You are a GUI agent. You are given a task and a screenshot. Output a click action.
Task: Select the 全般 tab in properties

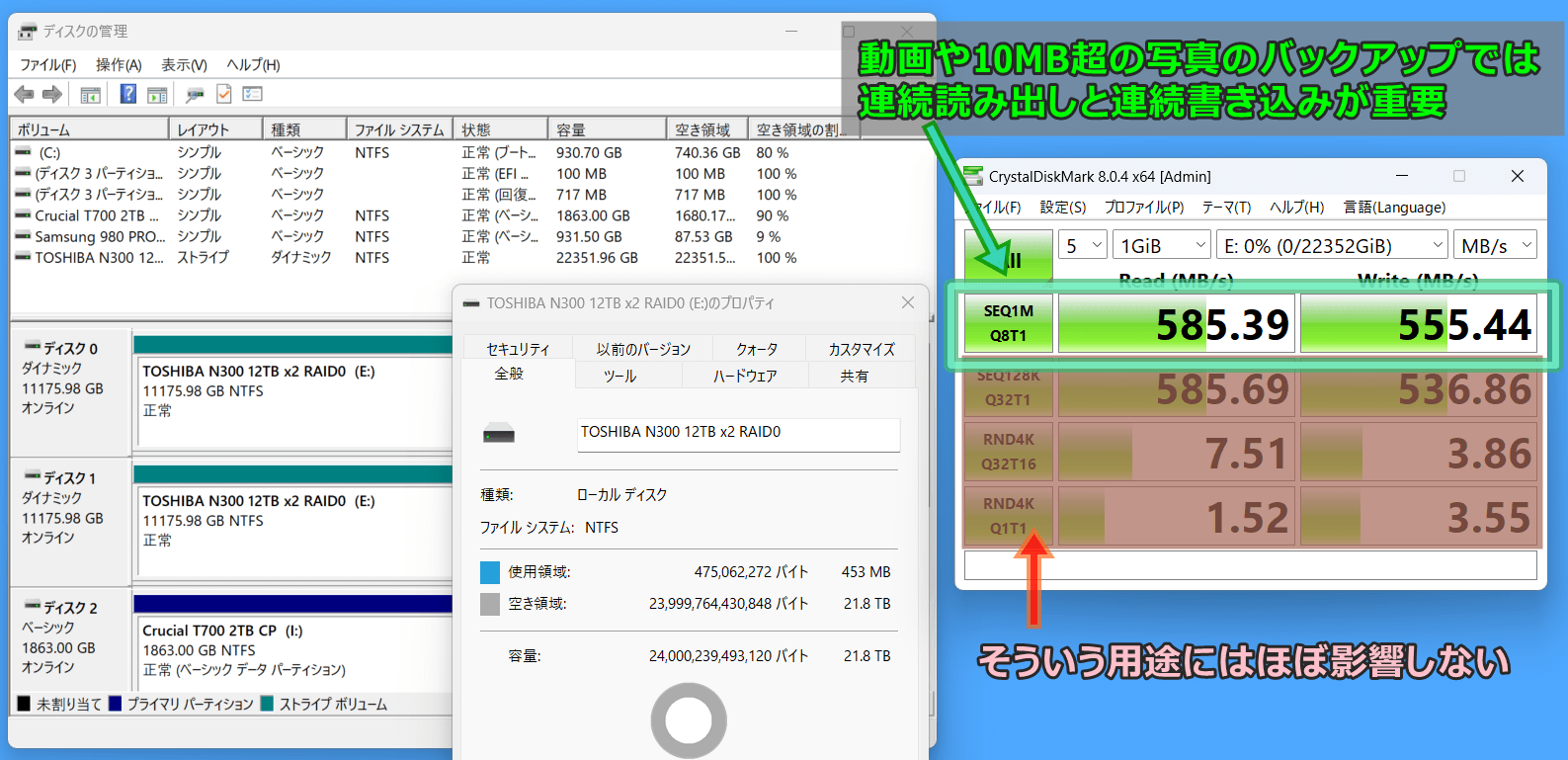tap(510, 374)
